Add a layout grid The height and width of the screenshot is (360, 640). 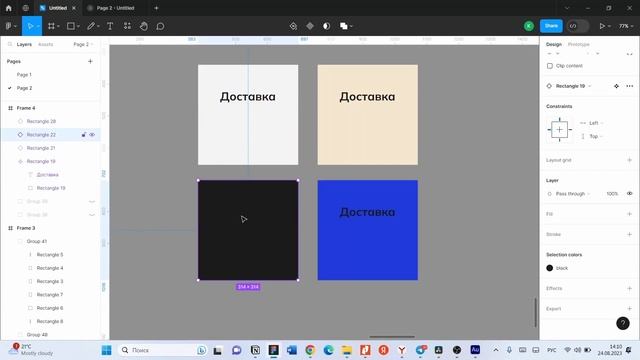pyautogui.click(x=629, y=160)
